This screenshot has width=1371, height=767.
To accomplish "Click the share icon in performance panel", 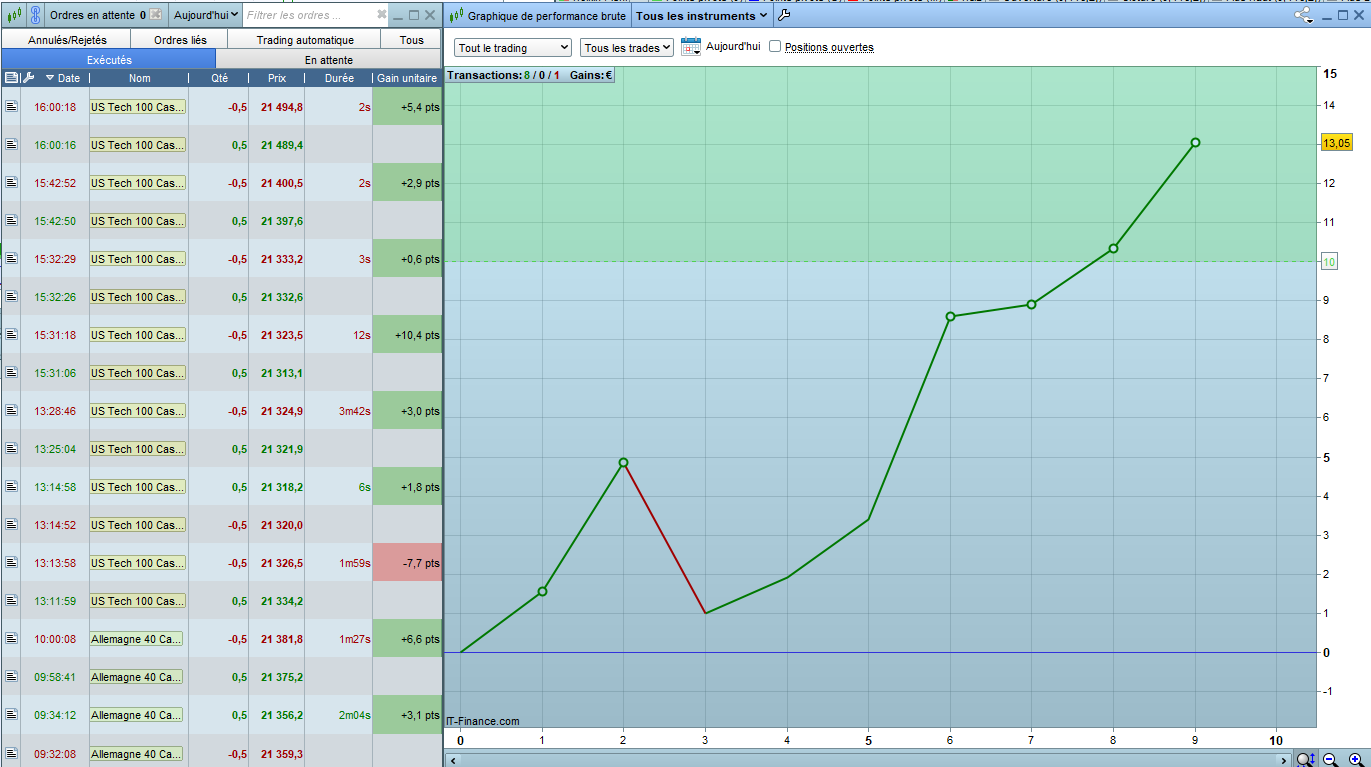I will [x=1303, y=15].
